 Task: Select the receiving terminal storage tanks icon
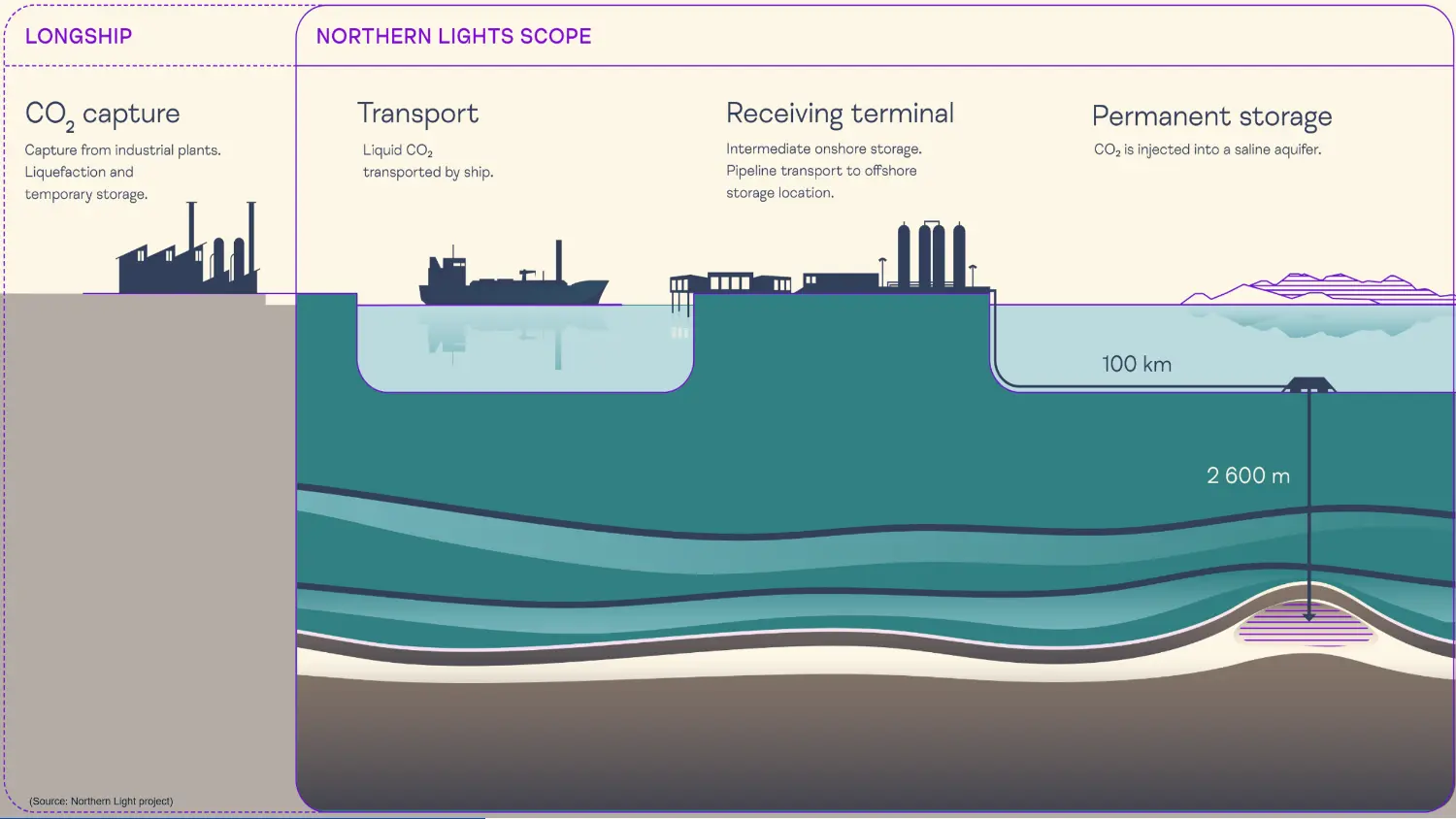point(930,252)
